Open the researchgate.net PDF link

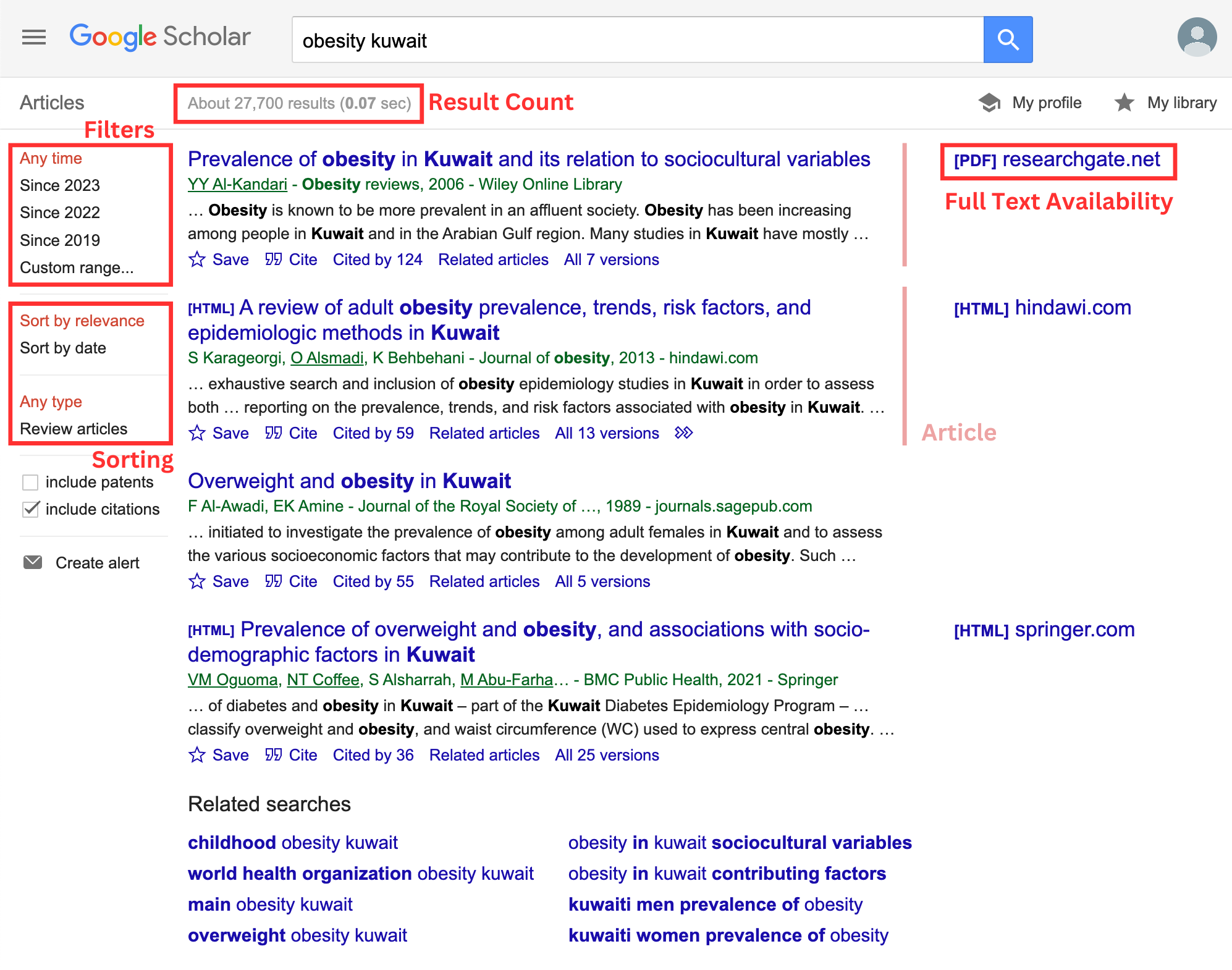1057,160
